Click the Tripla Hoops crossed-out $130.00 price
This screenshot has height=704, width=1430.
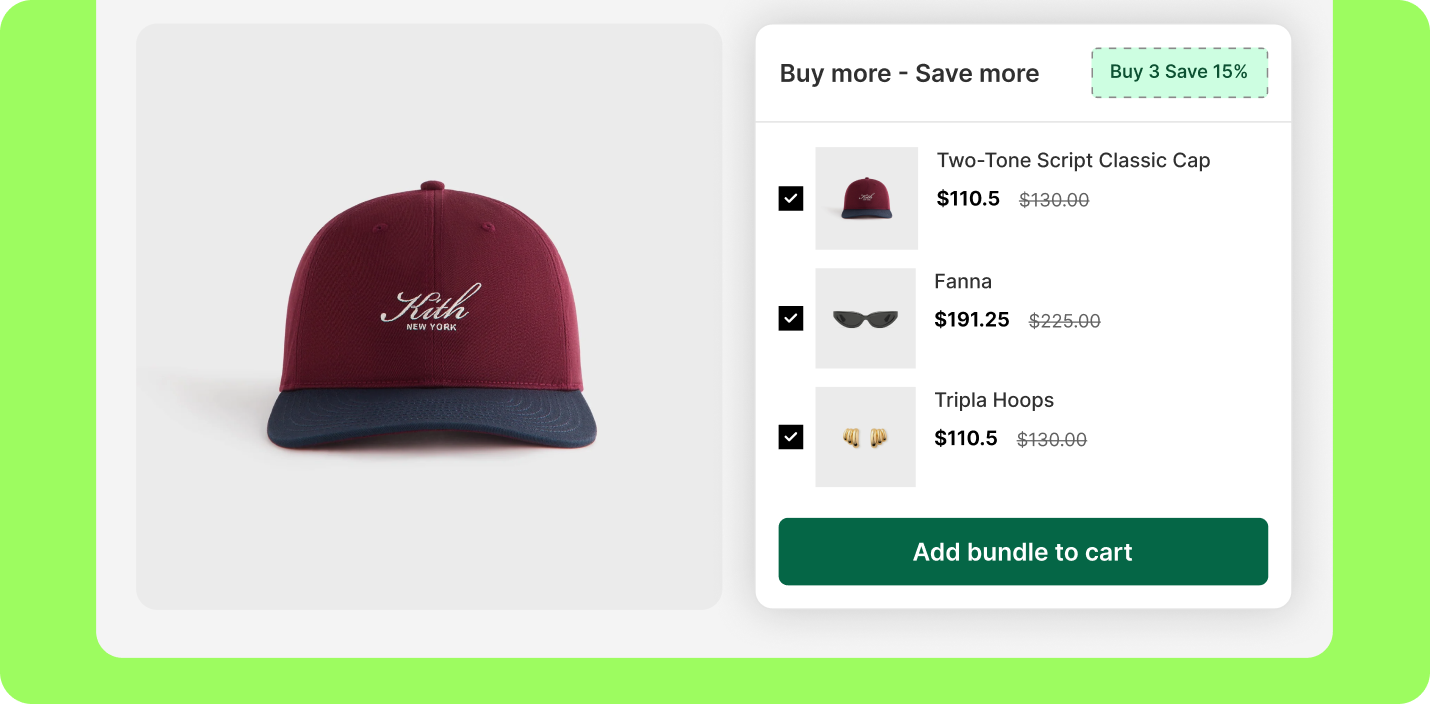[1052, 439]
